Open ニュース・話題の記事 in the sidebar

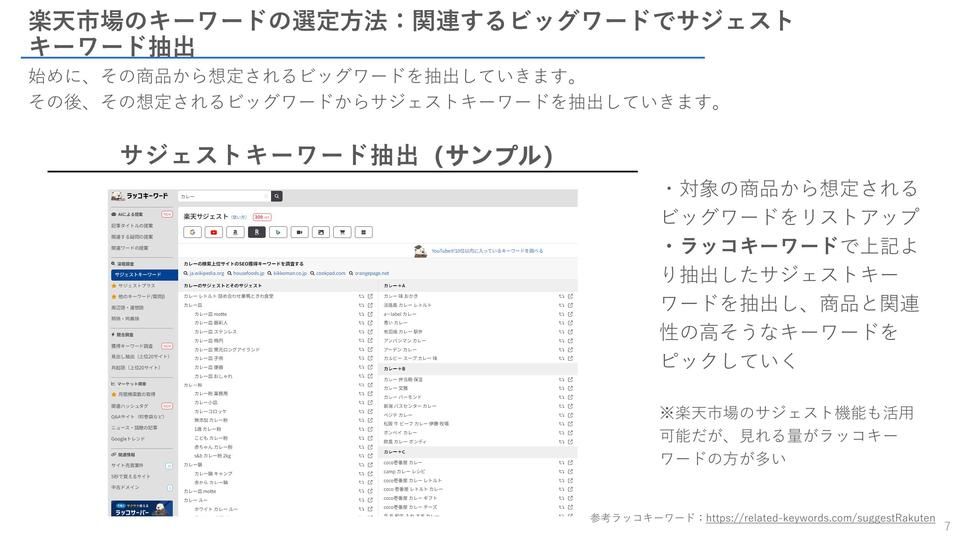134,428
